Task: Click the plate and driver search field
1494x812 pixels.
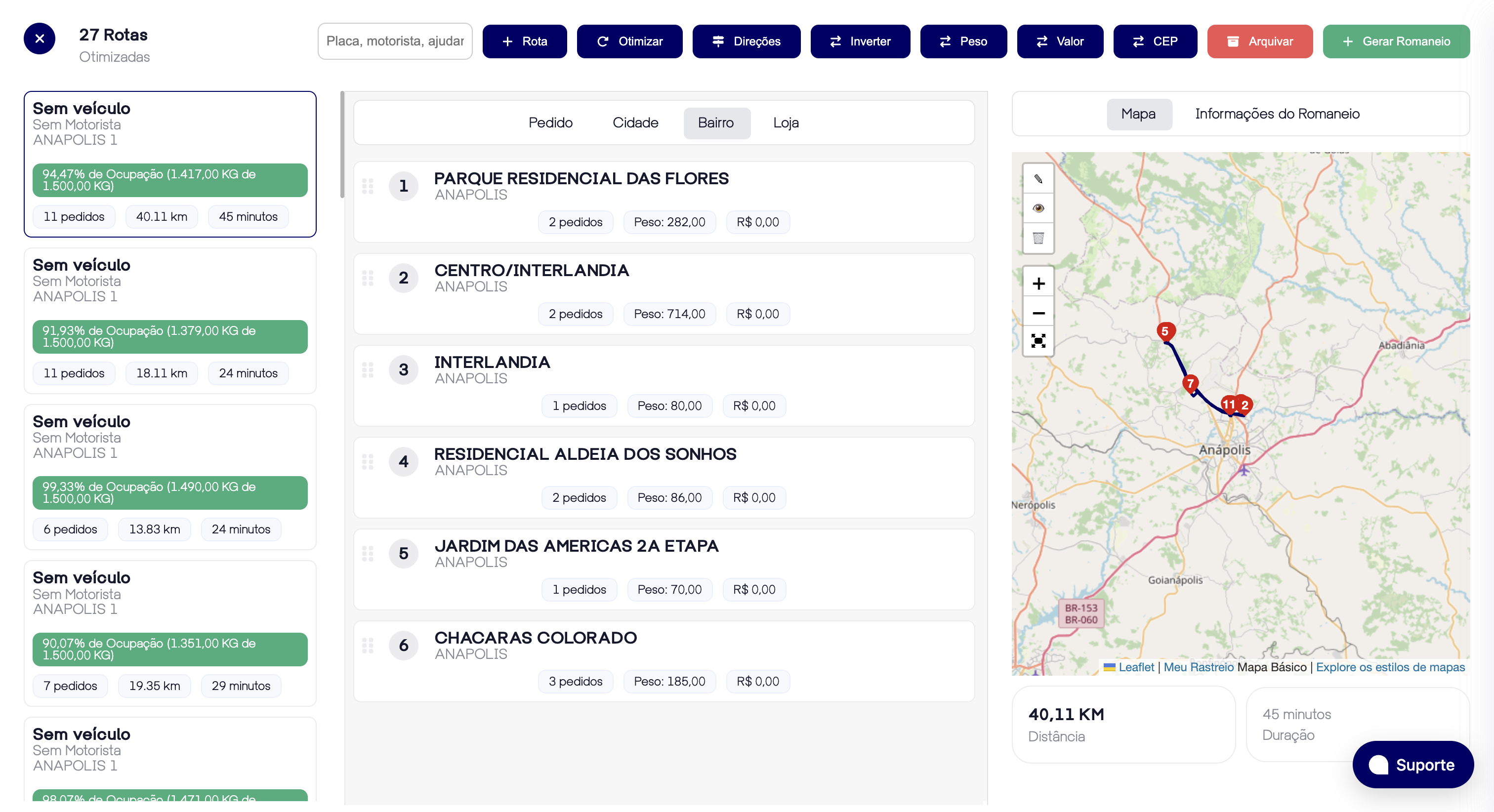Action: (x=395, y=41)
